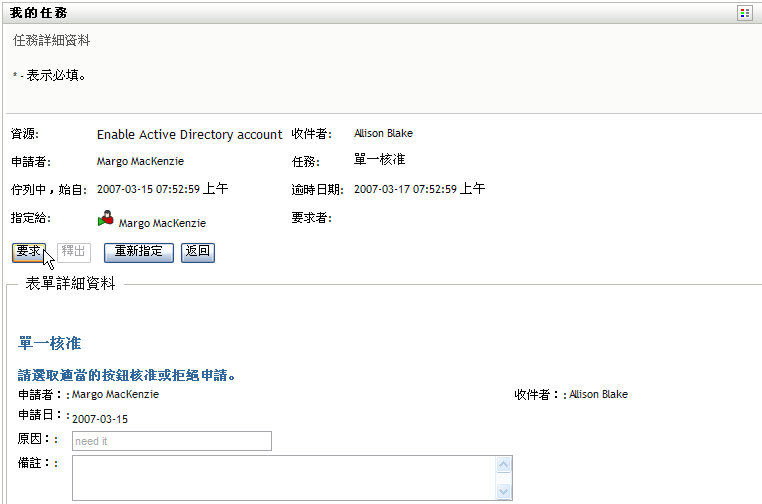Click the greyed-out 釋出 button
This screenshot has width=762, height=504.
coord(74,251)
